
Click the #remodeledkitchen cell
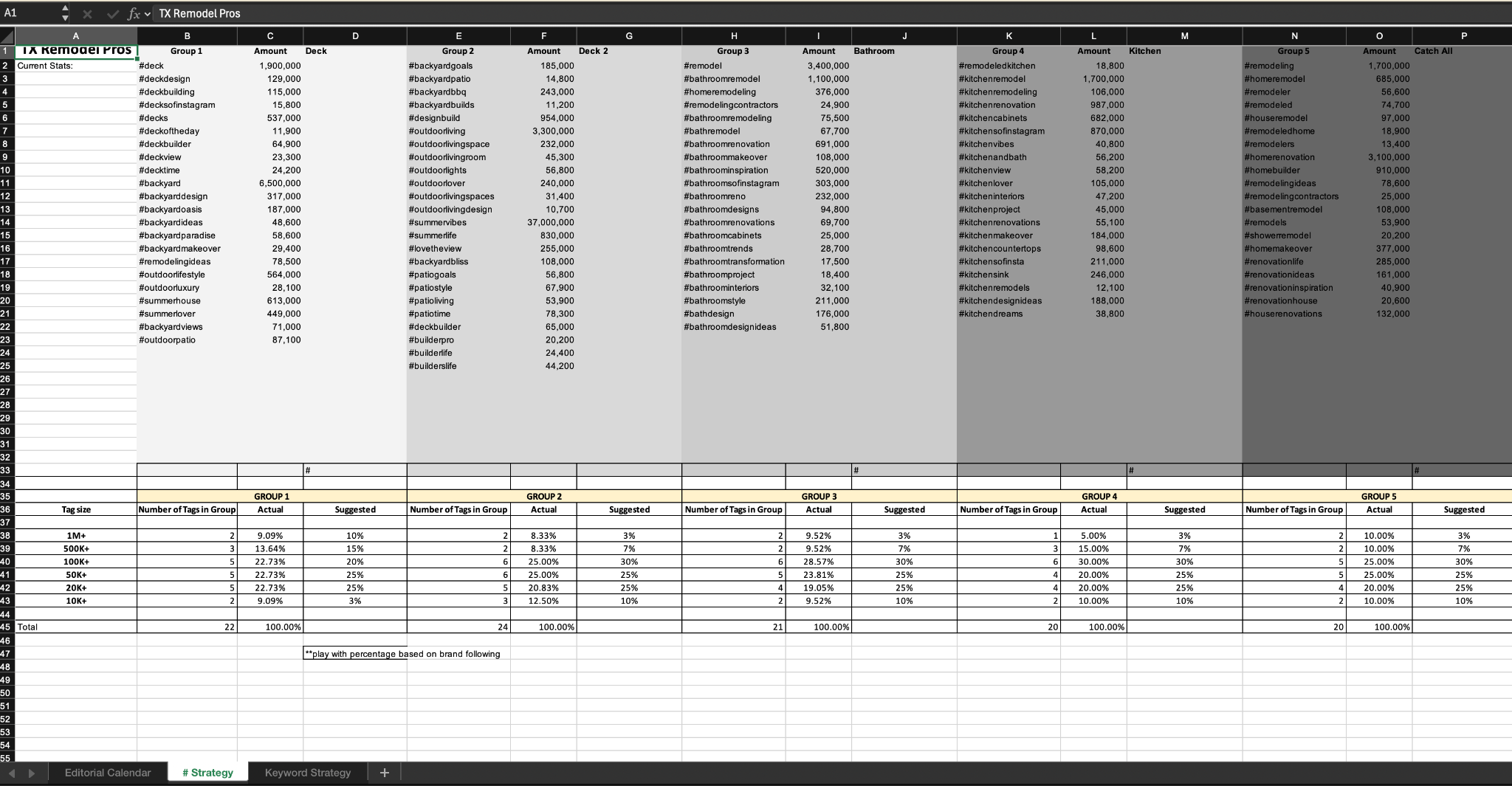click(x=1008, y=66)
